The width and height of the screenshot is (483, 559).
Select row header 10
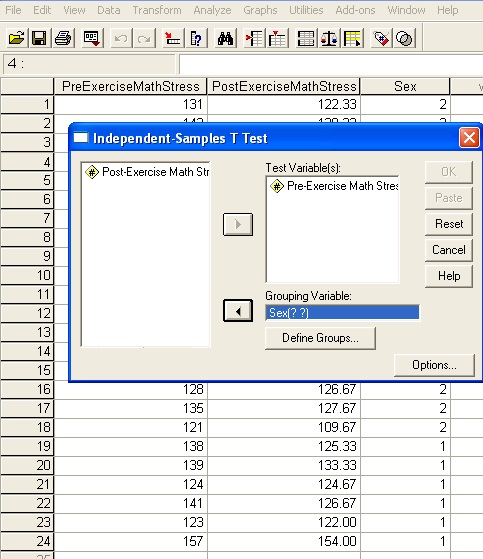click(27, 275)
